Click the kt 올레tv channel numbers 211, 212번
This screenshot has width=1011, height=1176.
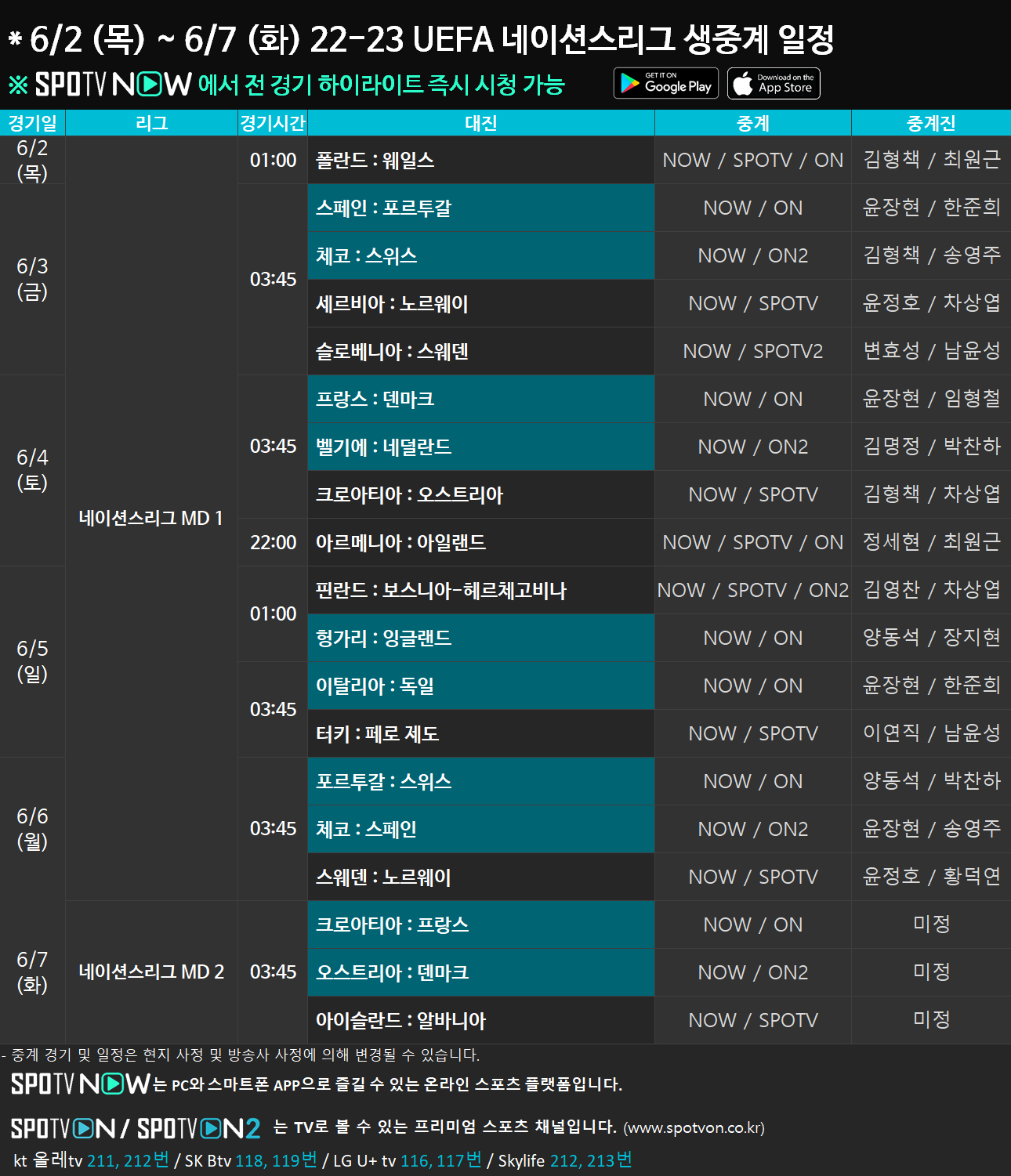pos(128,1160)
